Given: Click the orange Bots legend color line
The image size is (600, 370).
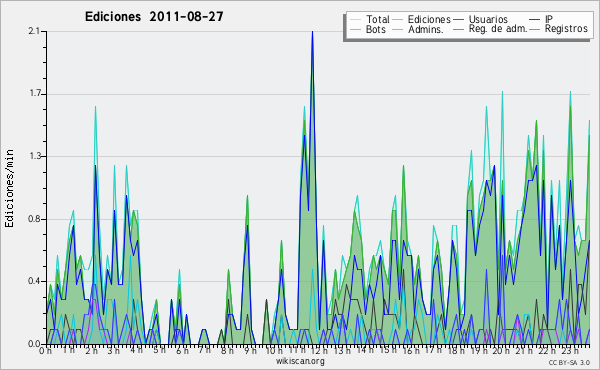Looking at the screenshot, I should click(x=355, y=29).
